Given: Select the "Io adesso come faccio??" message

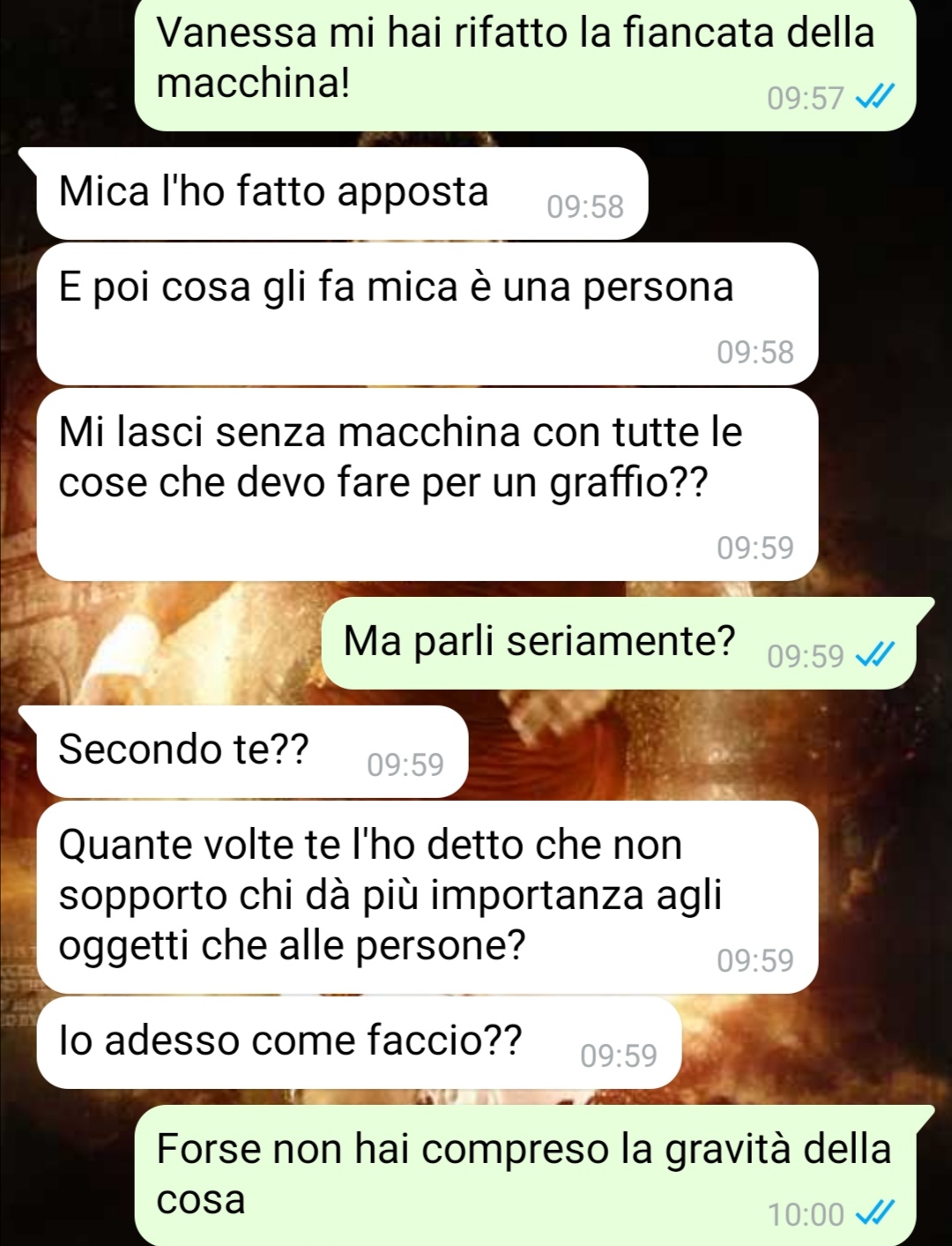Looking at the screenshot, I should (359, 1042).
